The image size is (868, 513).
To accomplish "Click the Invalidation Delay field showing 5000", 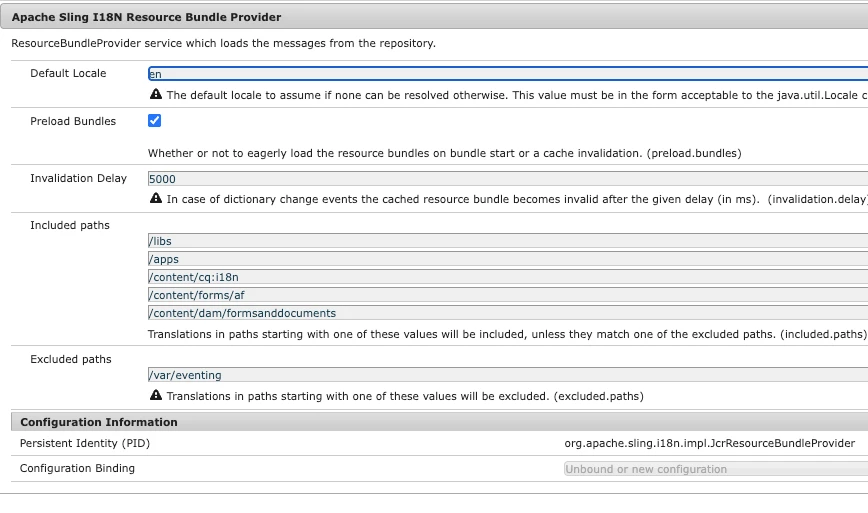I will [x=508, y=179].
